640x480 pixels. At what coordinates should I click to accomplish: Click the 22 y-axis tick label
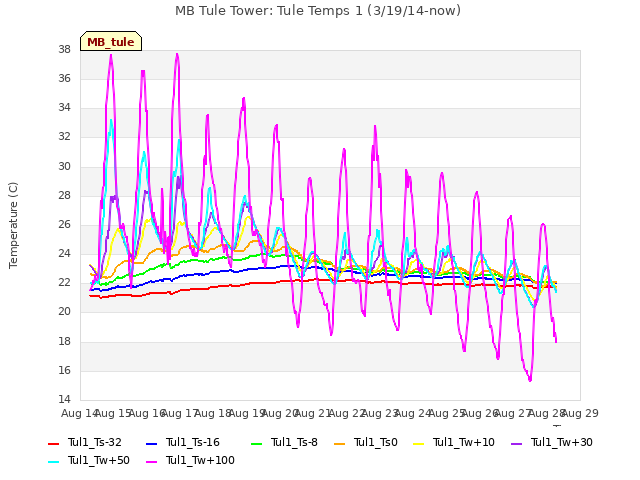(64, 282)
